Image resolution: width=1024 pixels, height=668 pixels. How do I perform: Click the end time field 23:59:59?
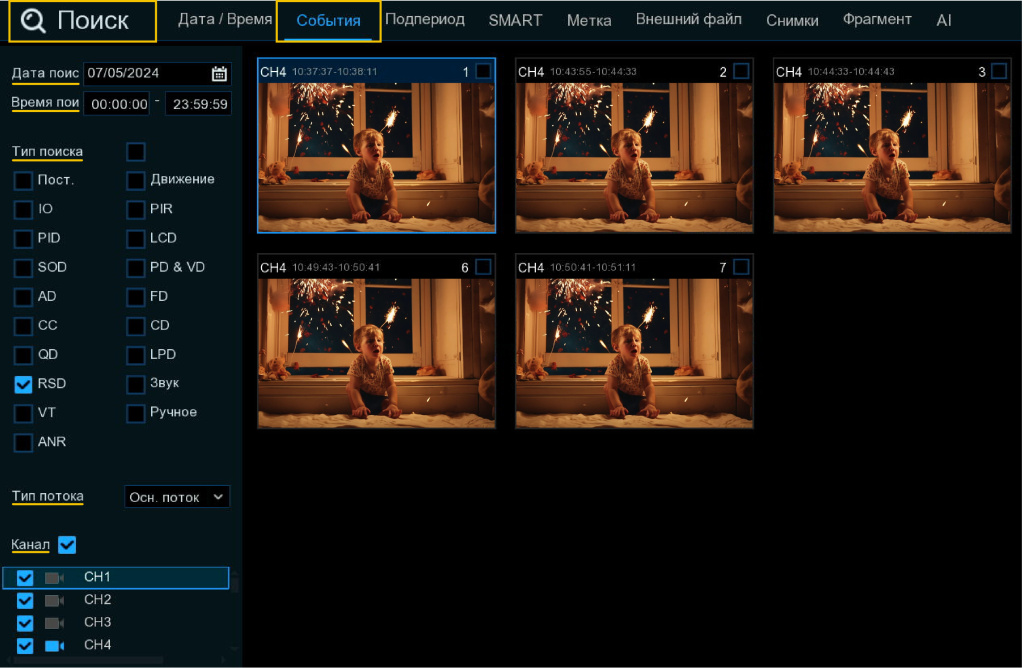point(197,104)
